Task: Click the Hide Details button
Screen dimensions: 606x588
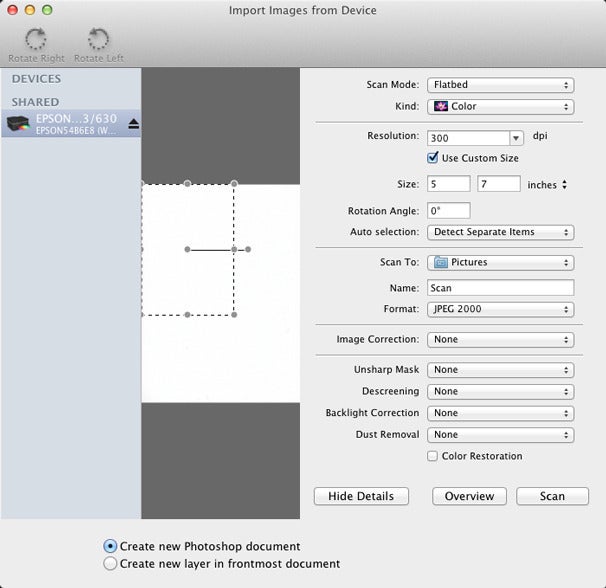Action: coord(361,496)
